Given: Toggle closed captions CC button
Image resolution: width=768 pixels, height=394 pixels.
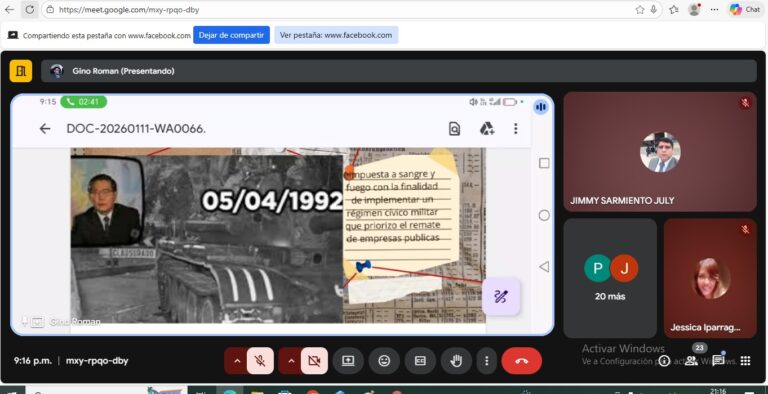Looking at the screenshot, I should tap(420, 361).
